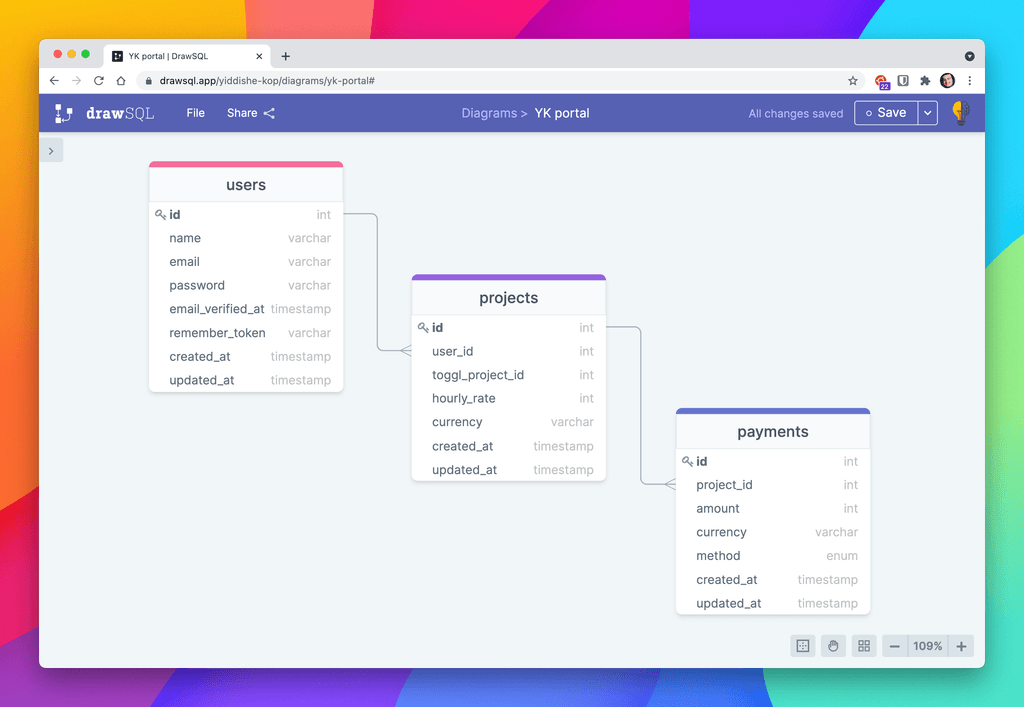Click the padlock site info icon
Viewport: 1024px width, 707px height.
pyautogui.click(x=148, y=80)
